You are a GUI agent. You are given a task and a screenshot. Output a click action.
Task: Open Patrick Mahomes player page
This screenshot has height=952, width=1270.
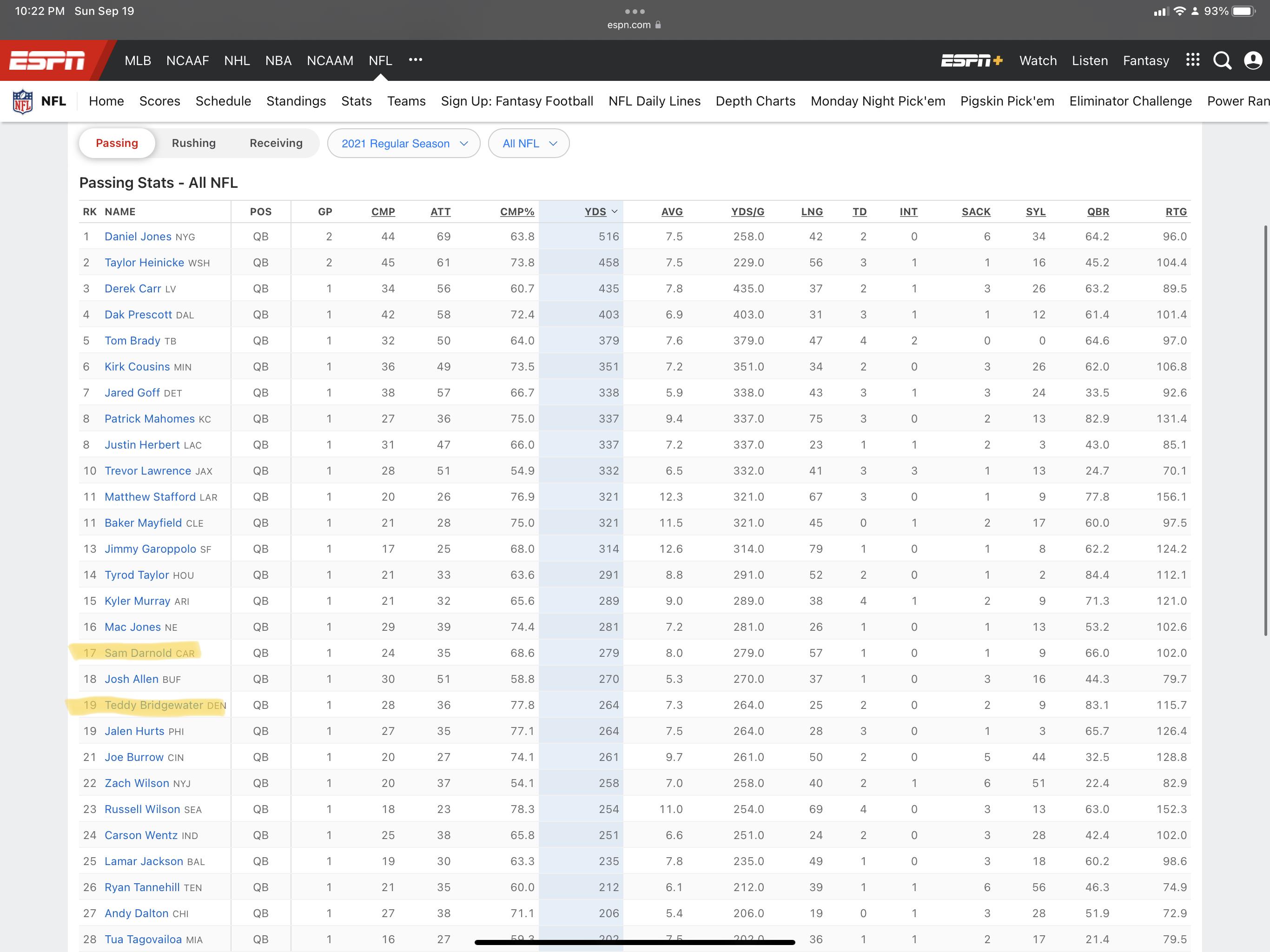click(x=149, y=418)
